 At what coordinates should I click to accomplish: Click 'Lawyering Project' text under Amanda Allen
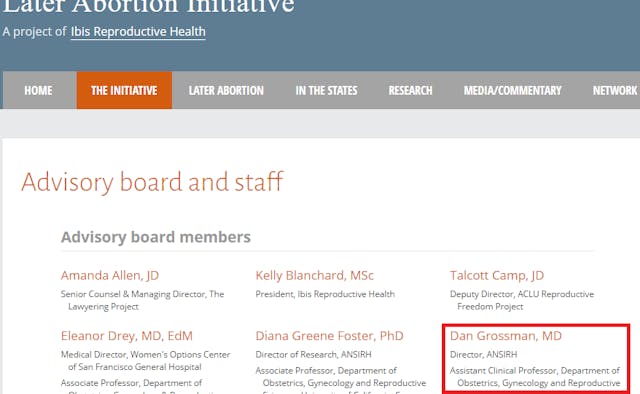click(103, 307)
